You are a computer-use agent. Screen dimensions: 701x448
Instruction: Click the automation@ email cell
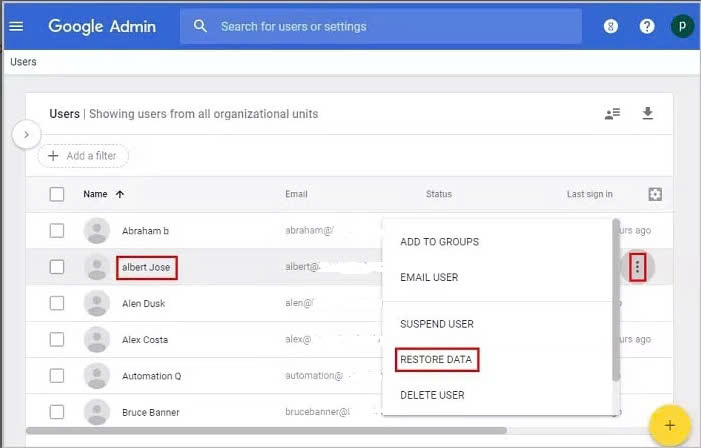coord(314,376)
